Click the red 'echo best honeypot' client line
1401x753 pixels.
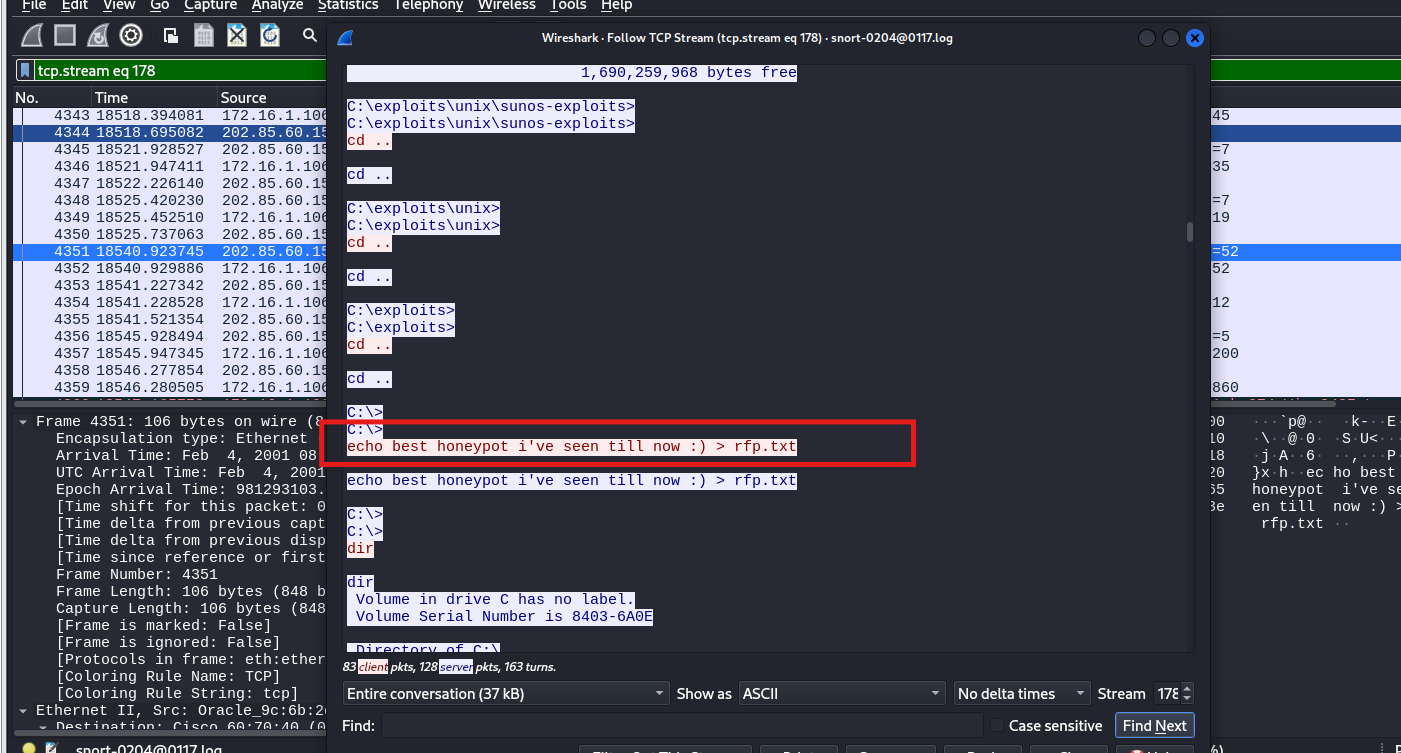click(572, 446)
